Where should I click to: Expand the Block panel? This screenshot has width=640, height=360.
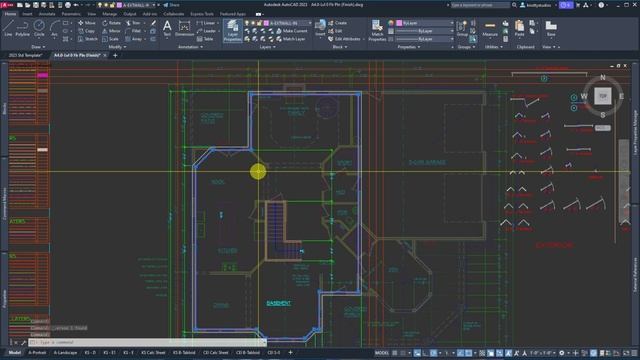(x=340, y=47)
